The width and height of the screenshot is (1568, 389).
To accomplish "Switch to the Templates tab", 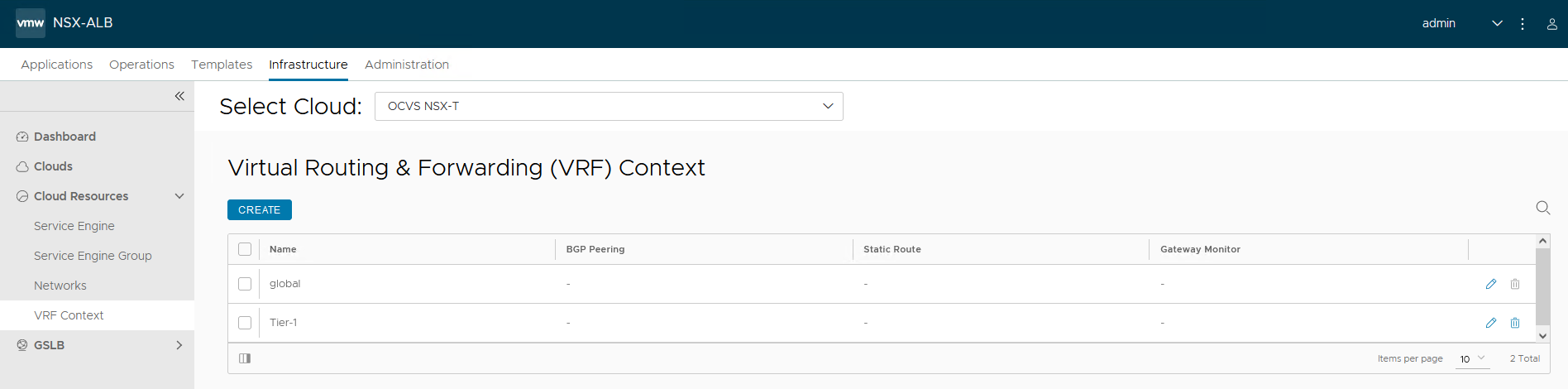I will [222, 65].
